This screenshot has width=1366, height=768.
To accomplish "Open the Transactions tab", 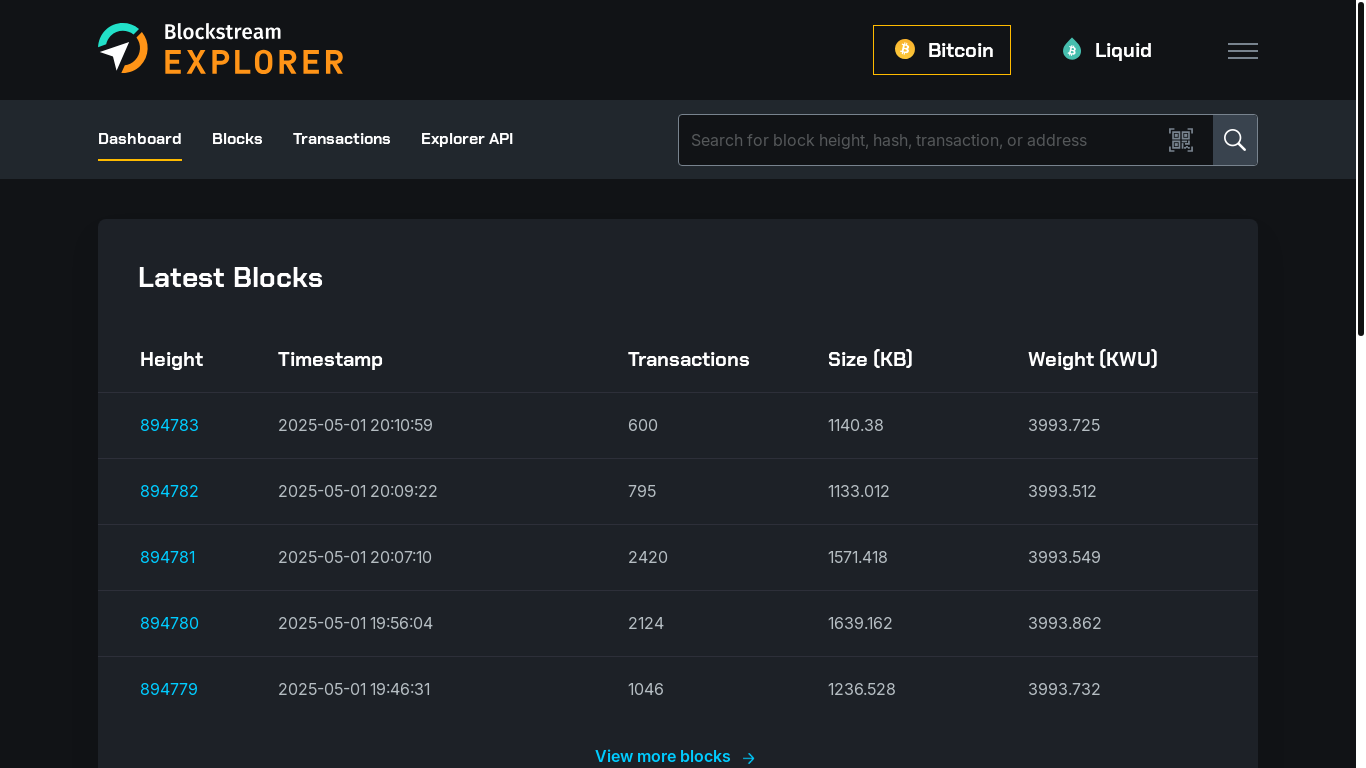I will click(x=342, y=139).
